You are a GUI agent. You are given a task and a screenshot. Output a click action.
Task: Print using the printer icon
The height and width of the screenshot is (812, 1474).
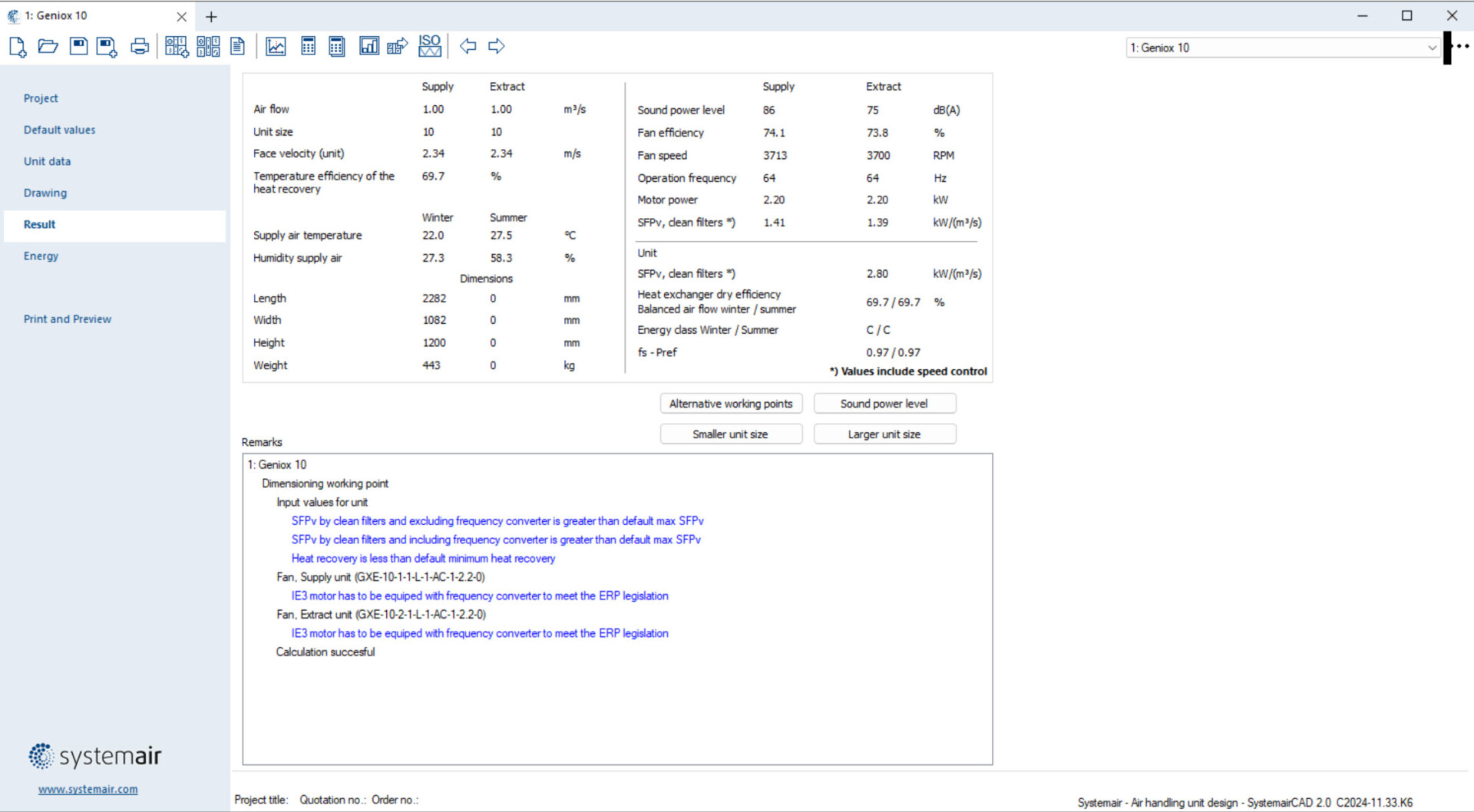click(x=140, y=47)
